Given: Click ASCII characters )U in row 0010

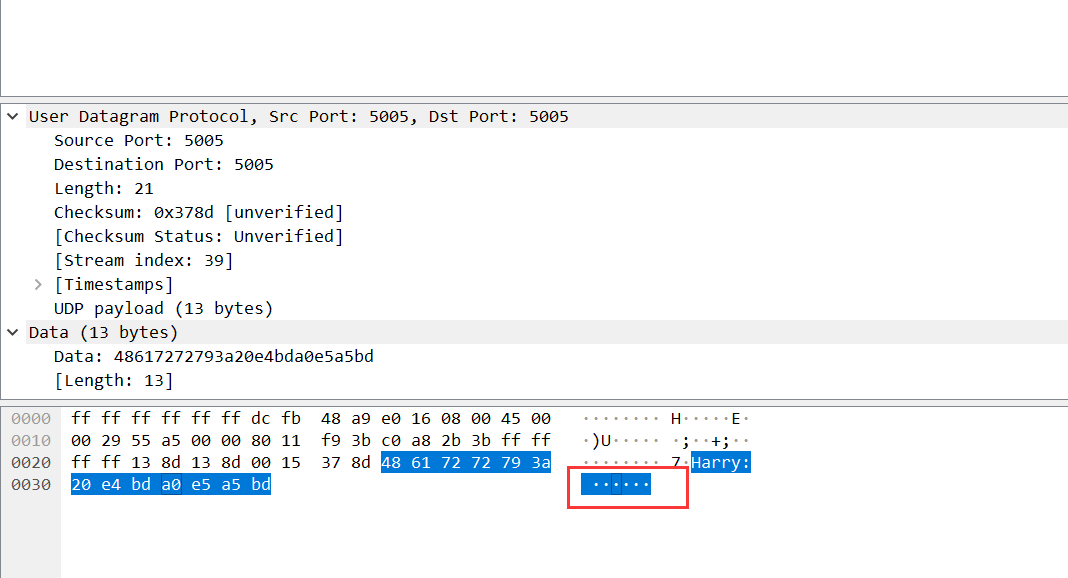Looking at the screenshot, I should pos(601,440).
